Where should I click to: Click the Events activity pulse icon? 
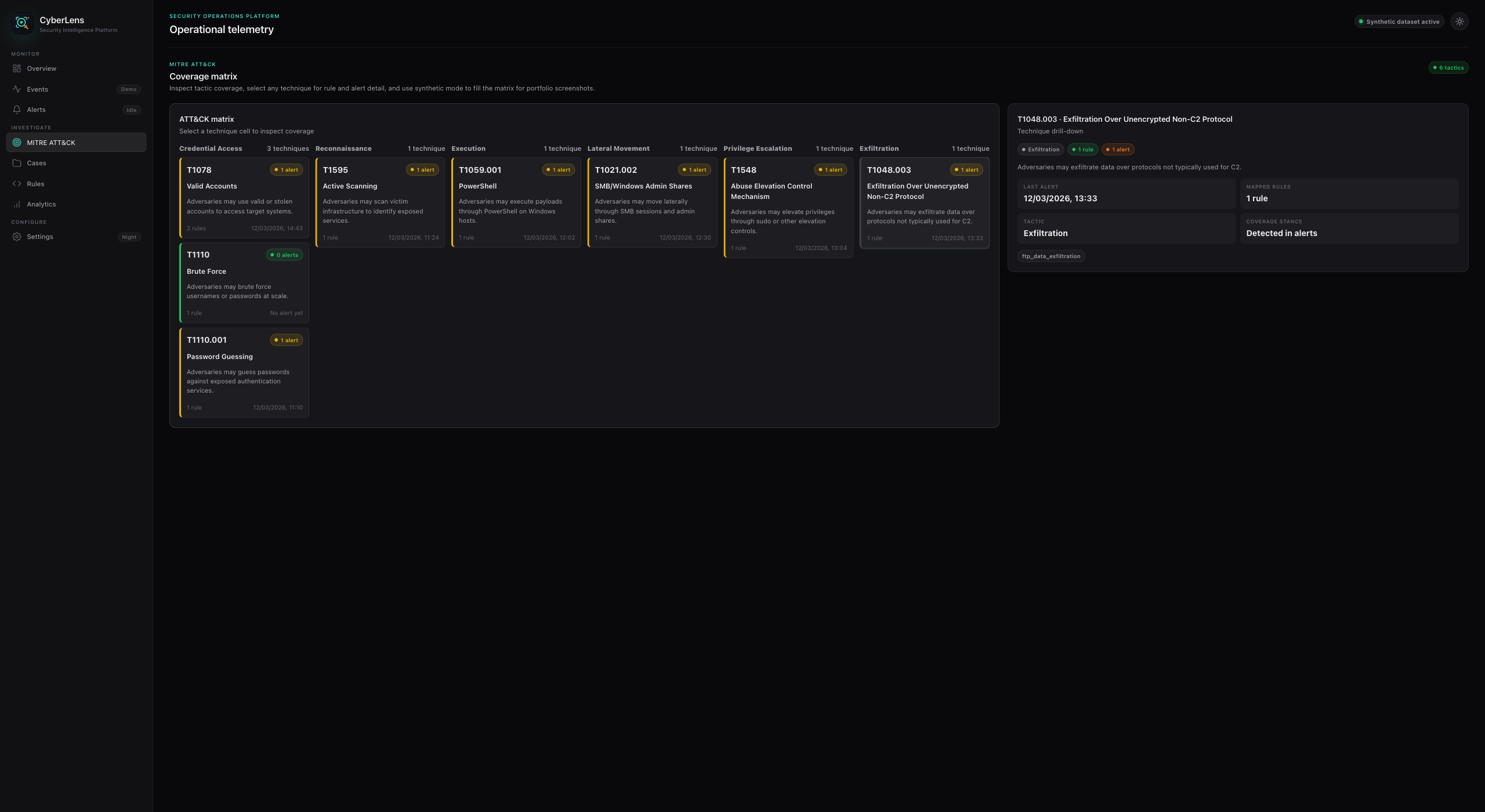[17, 89]
